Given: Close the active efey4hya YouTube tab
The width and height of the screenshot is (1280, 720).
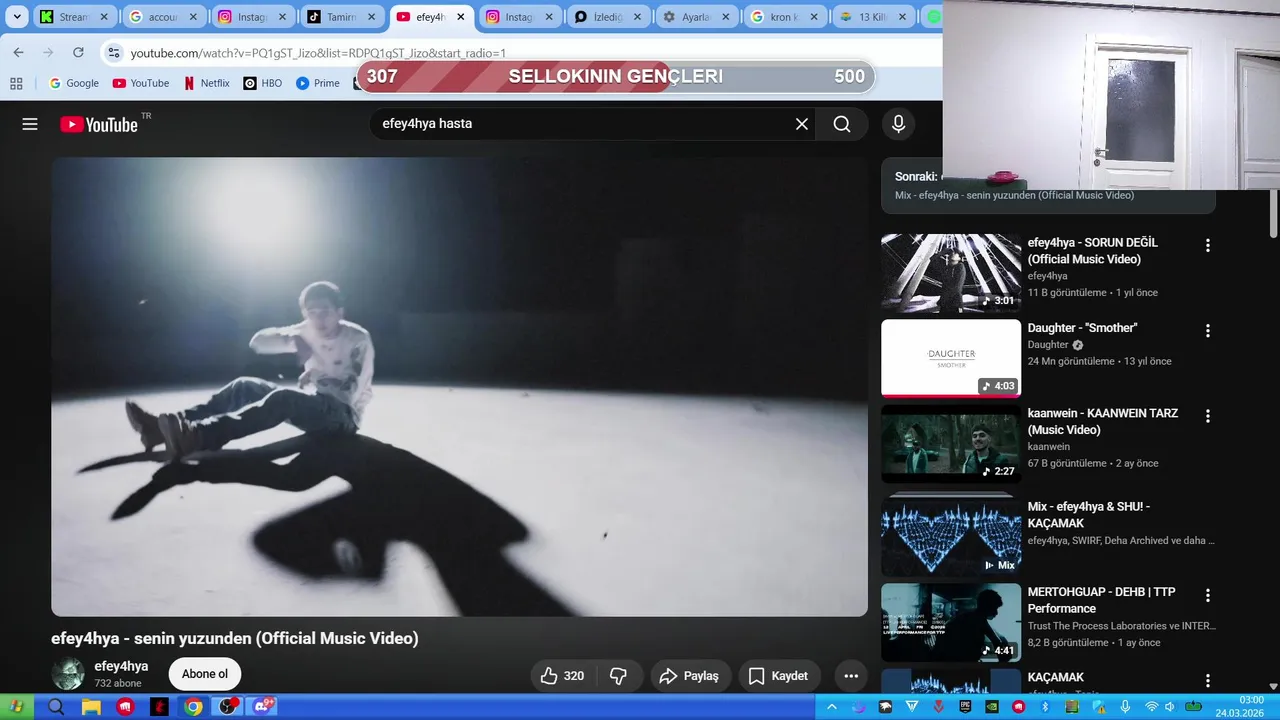Looking at the screenshot, I should pos(461,17).
